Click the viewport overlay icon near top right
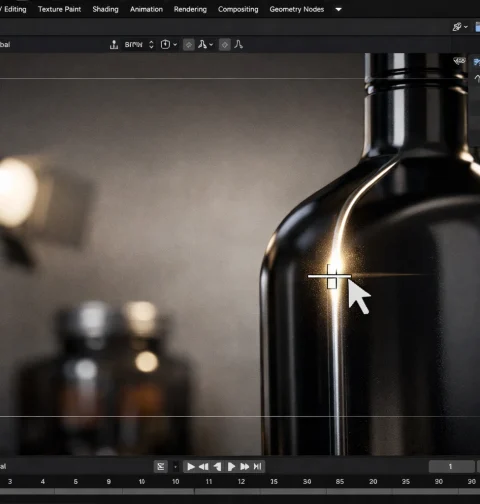Image resolution: width=480 pixels, height=504 pixels. tap(459, 61)
